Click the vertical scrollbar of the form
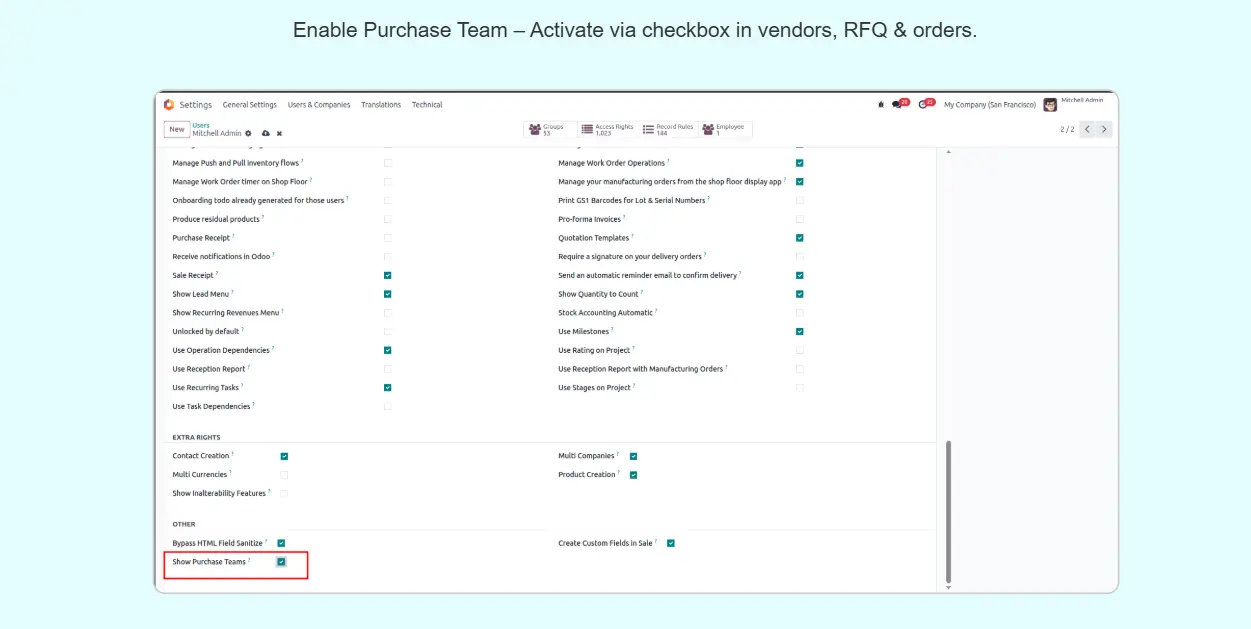1251x629 pixels. click(948, 510)
